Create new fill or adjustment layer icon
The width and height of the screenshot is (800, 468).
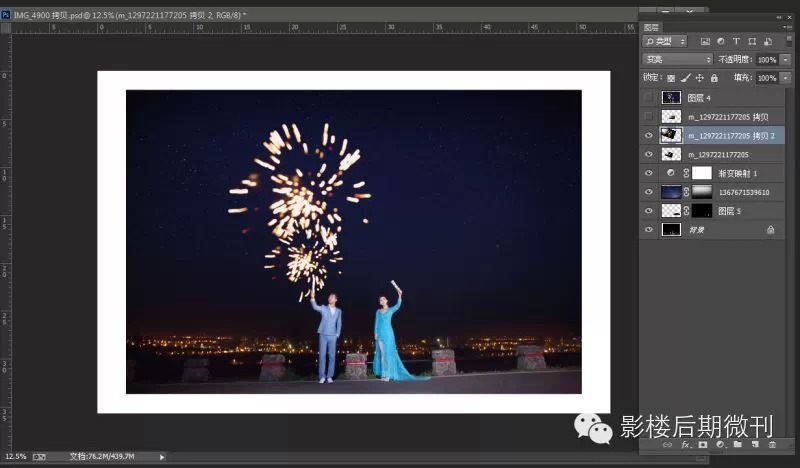[720, 445]
